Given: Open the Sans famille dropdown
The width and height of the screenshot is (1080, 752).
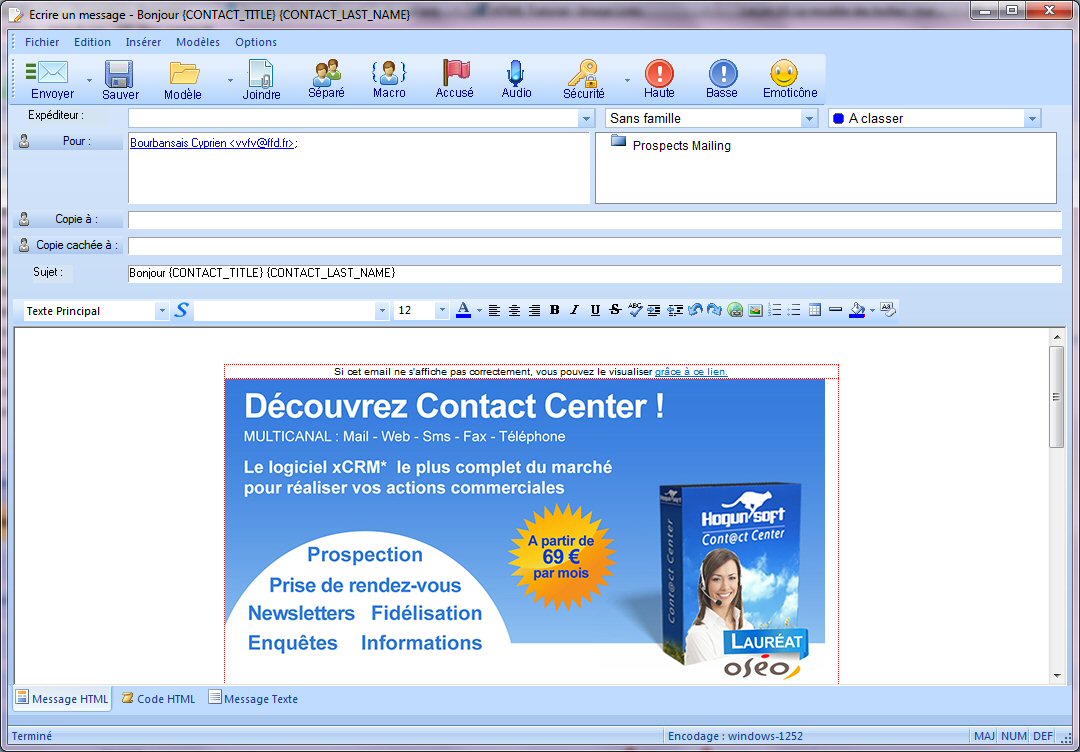Looking at the screenshot, I should (809, 118).
